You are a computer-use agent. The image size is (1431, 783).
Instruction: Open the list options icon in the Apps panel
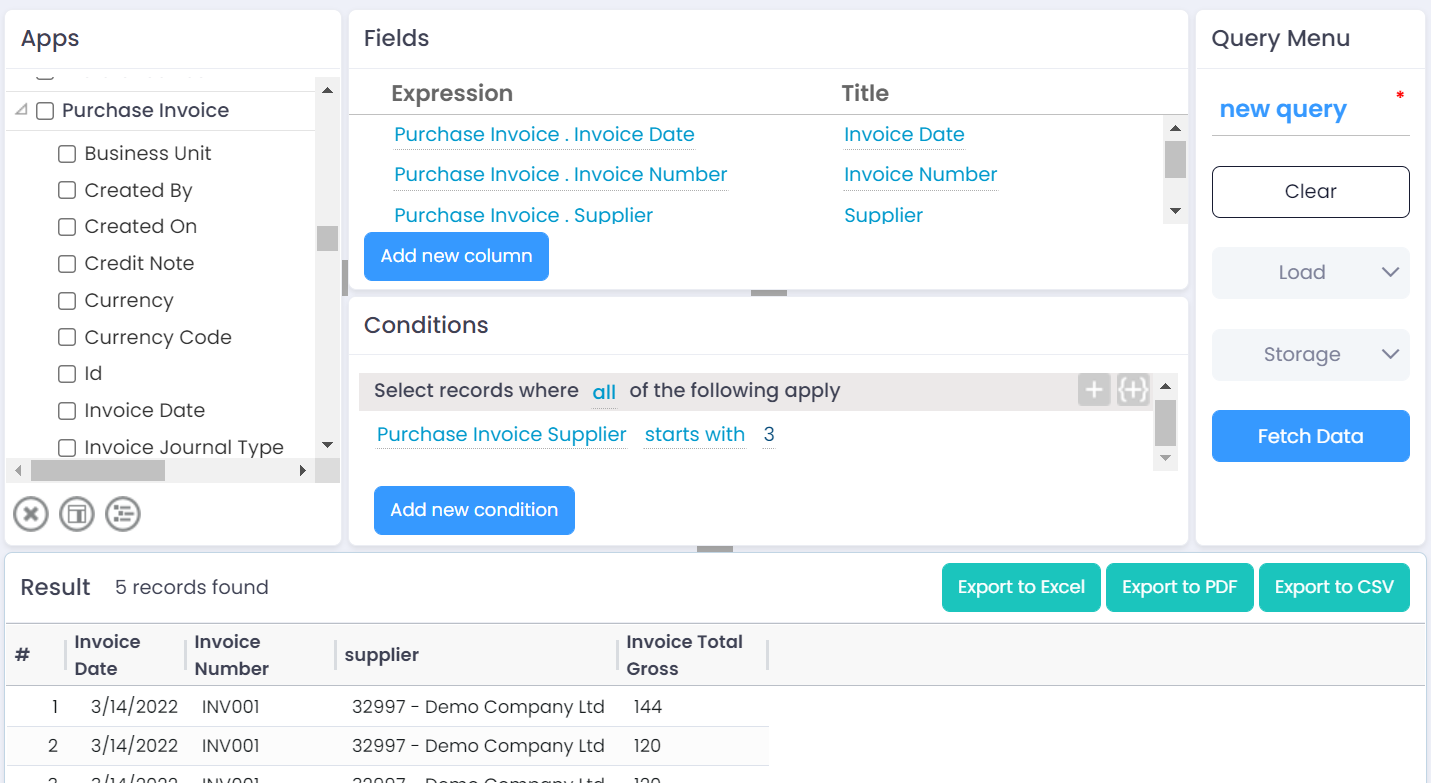122,513
